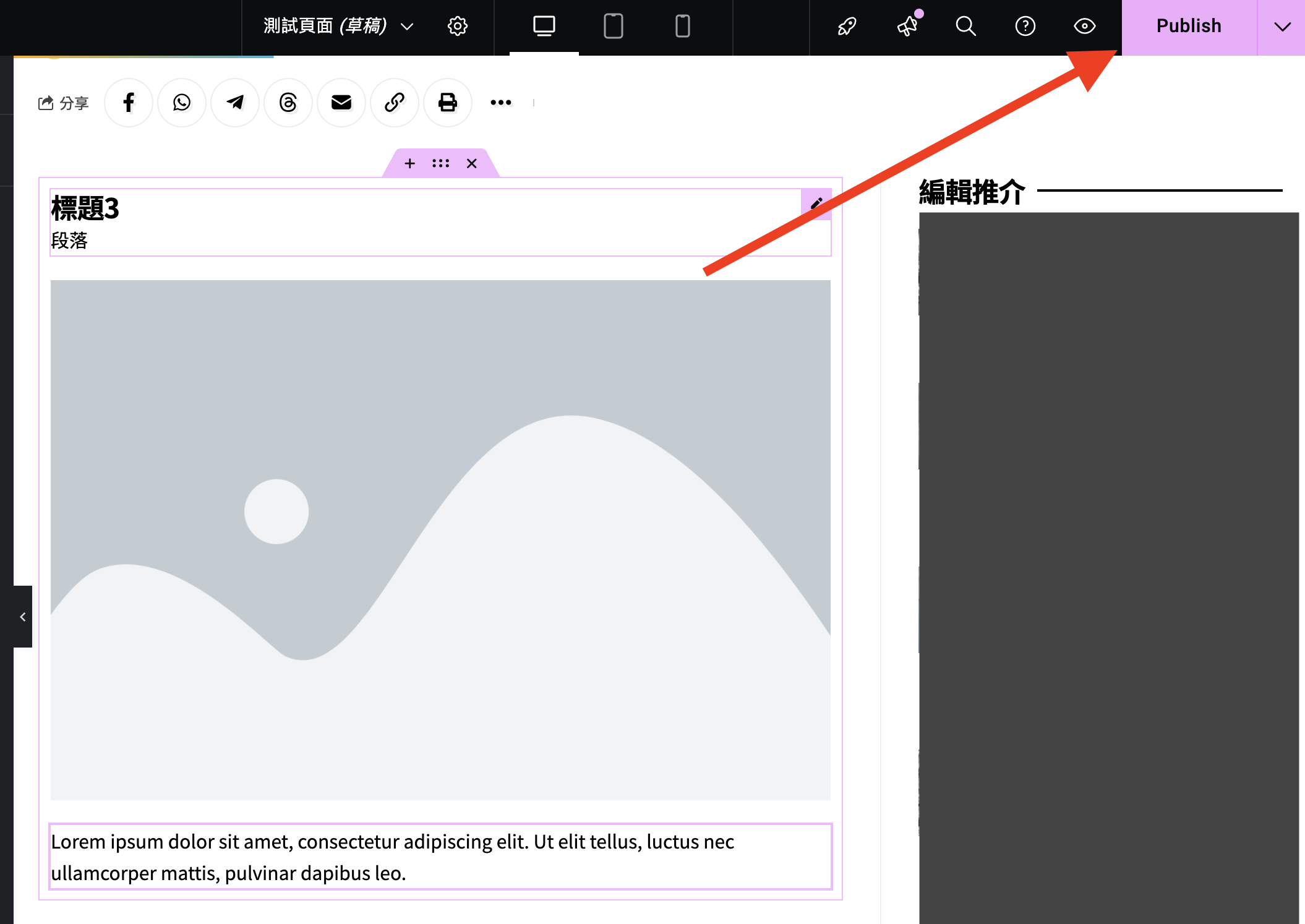Switch to tablet preview mode
The height and width of the screenshot is (924, 1305).
613,27
